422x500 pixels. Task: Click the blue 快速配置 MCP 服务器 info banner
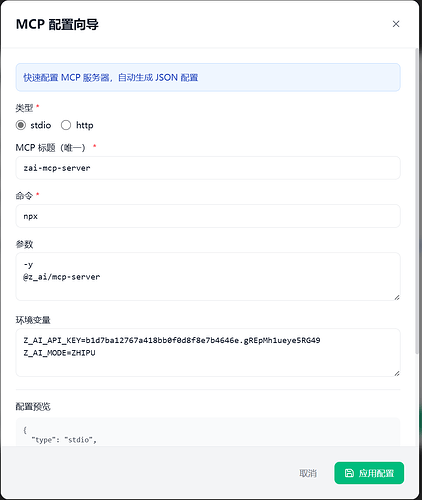coord(208,77)
